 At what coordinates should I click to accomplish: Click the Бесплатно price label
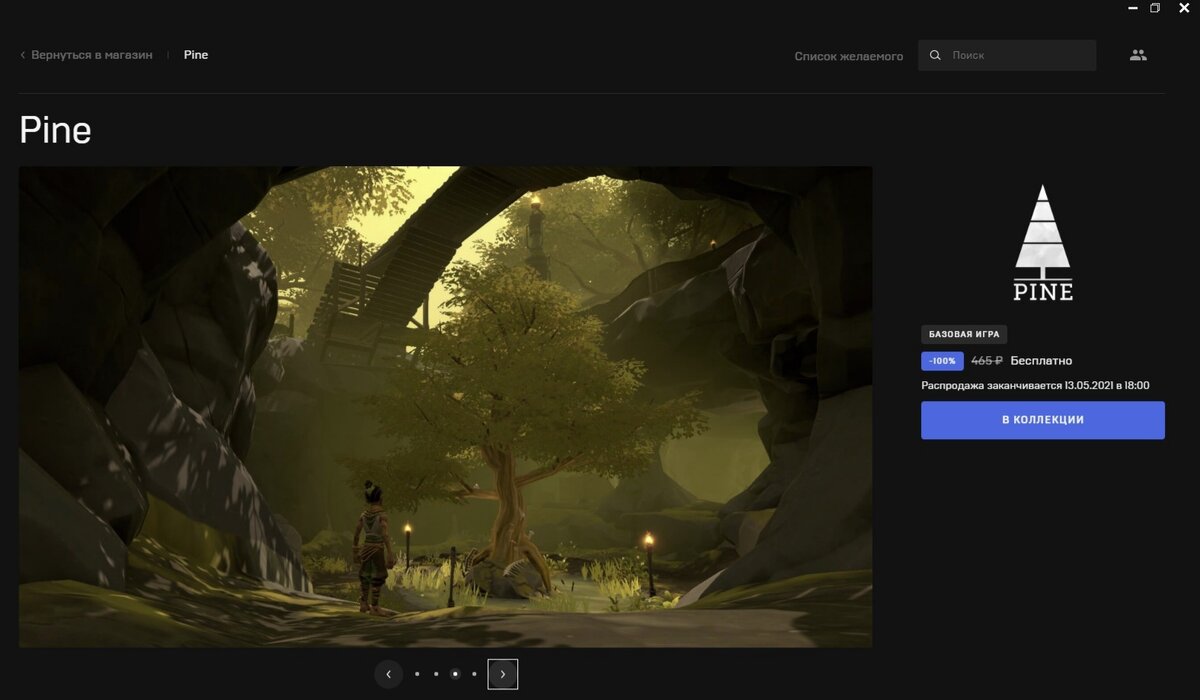tap(1041, 361)
